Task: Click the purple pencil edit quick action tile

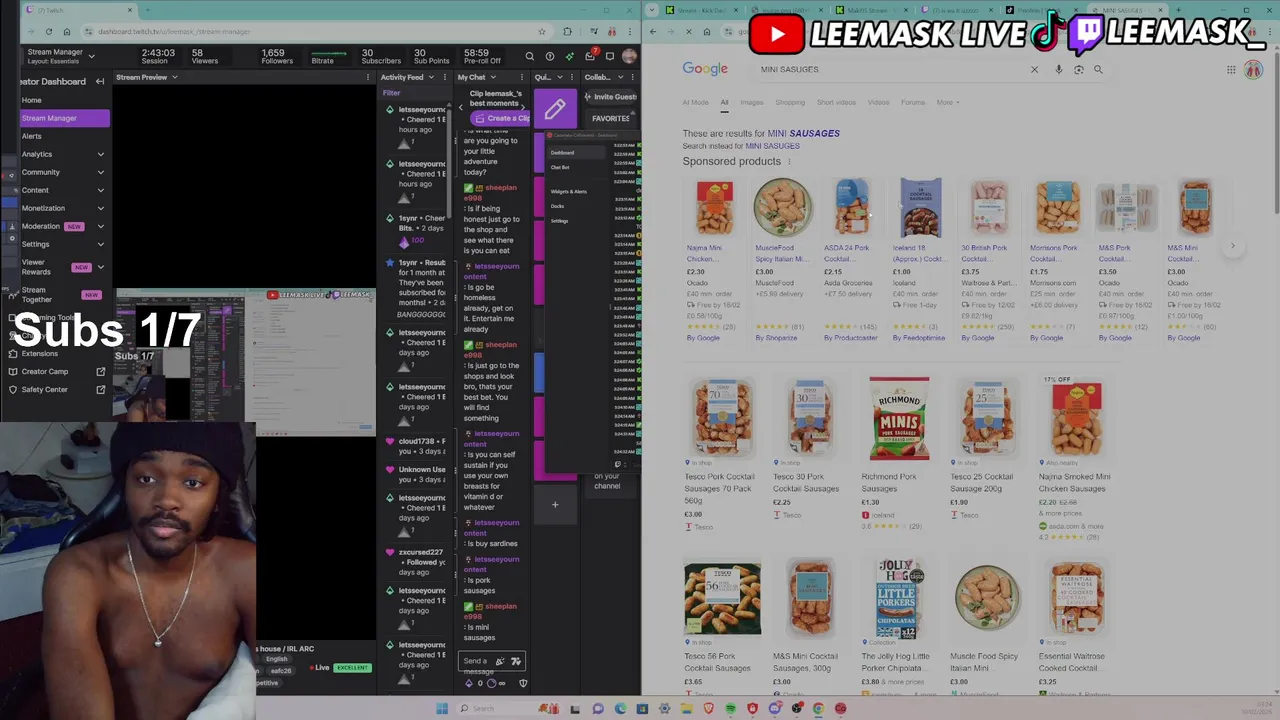Action: click(555, 108)
